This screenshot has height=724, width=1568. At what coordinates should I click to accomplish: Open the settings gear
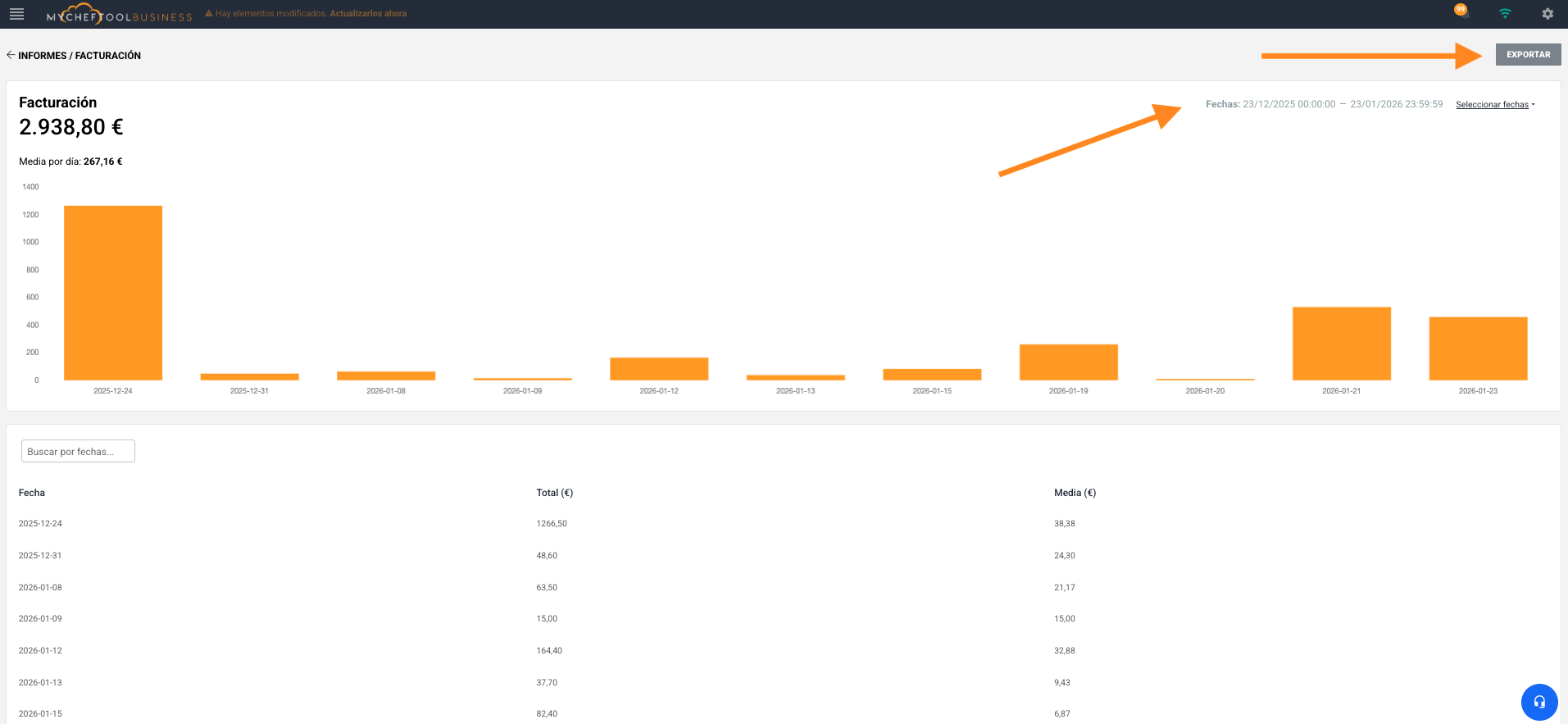coord(1548,14)
